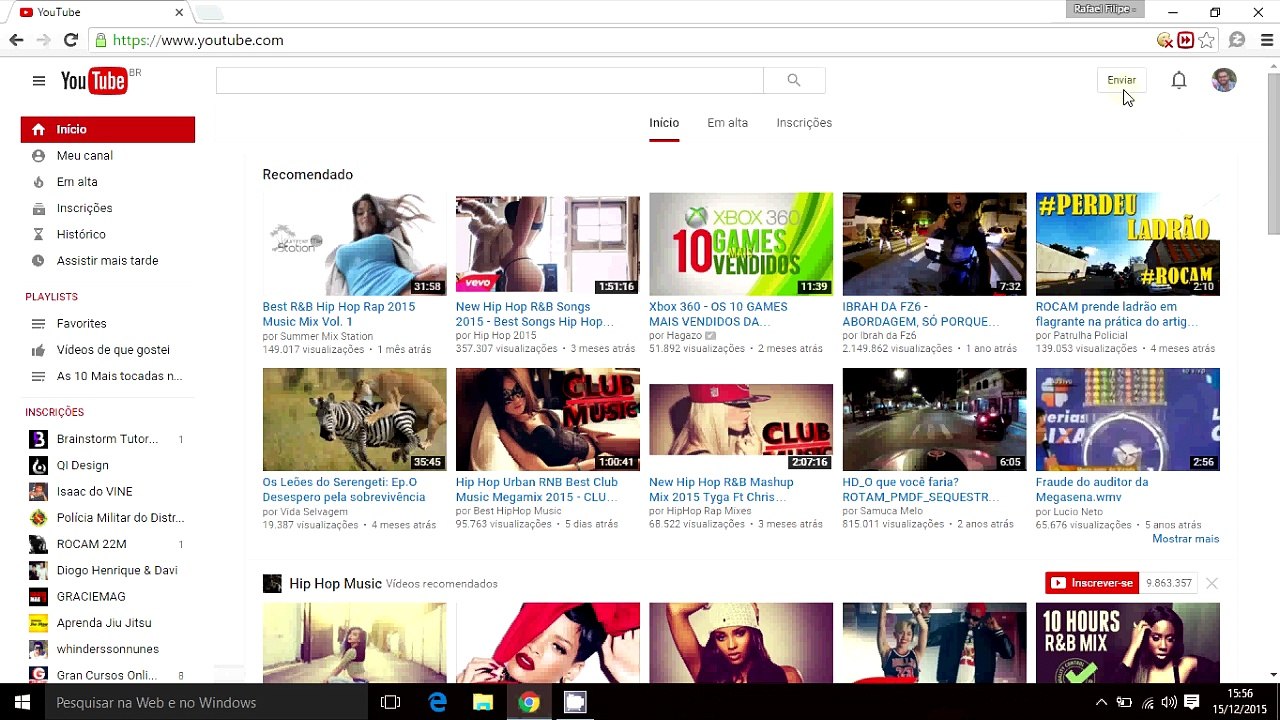Bookmark the page with the star icon
The width and height of the screenshot is (1280, 720).
(x=1207, y=40)
